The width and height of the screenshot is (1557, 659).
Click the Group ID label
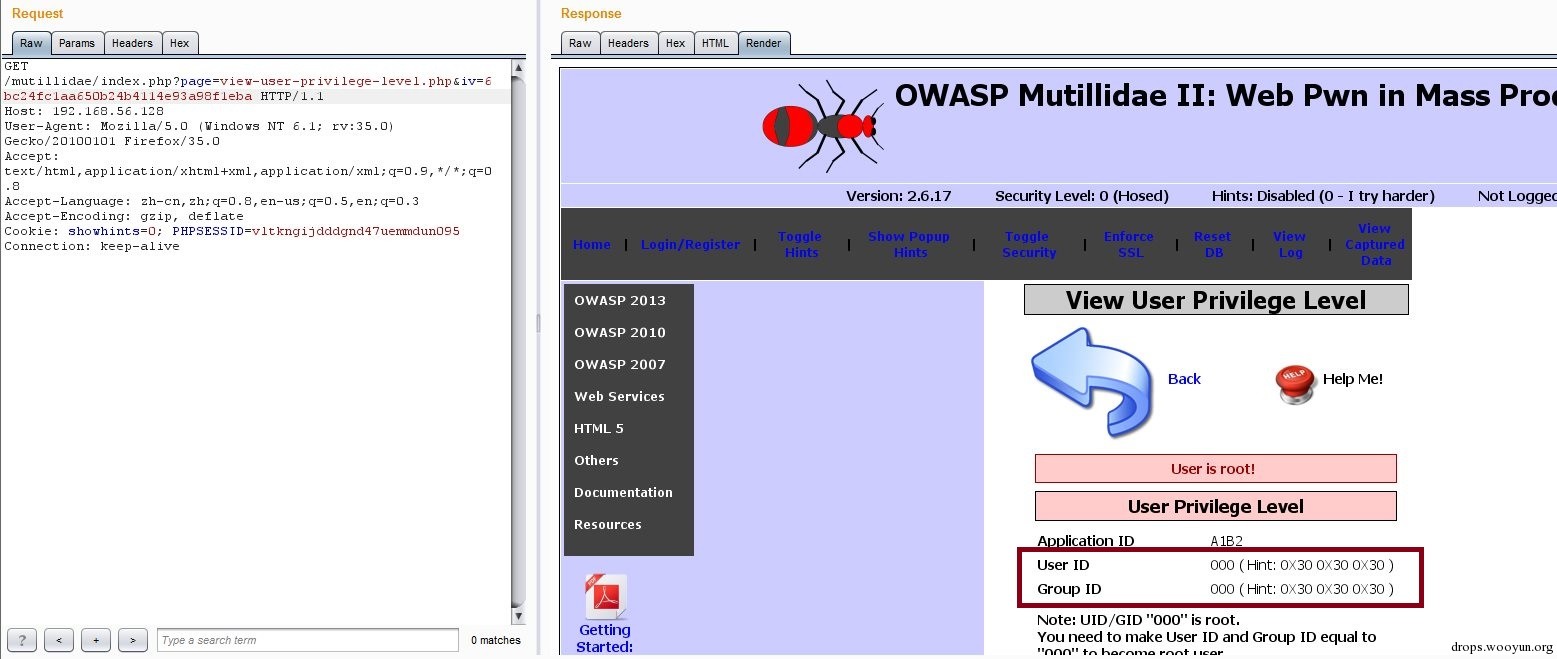(1069, 589)
